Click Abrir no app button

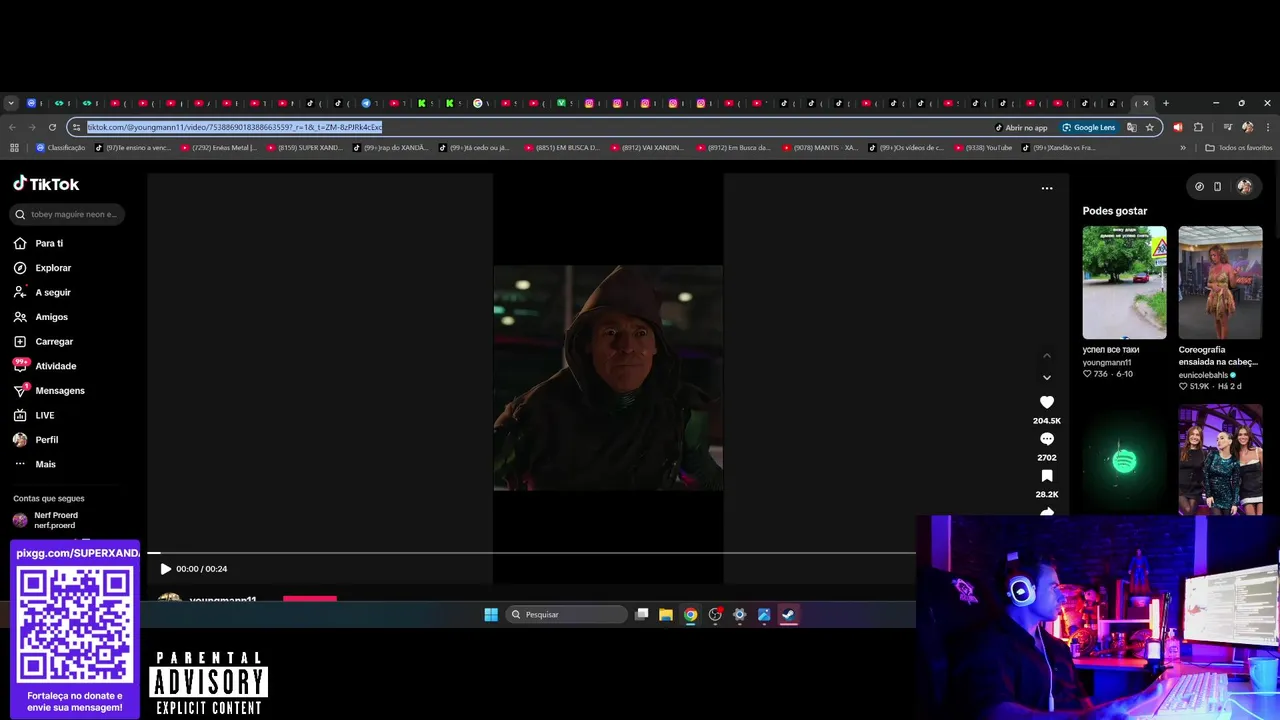pos(1021,127)
